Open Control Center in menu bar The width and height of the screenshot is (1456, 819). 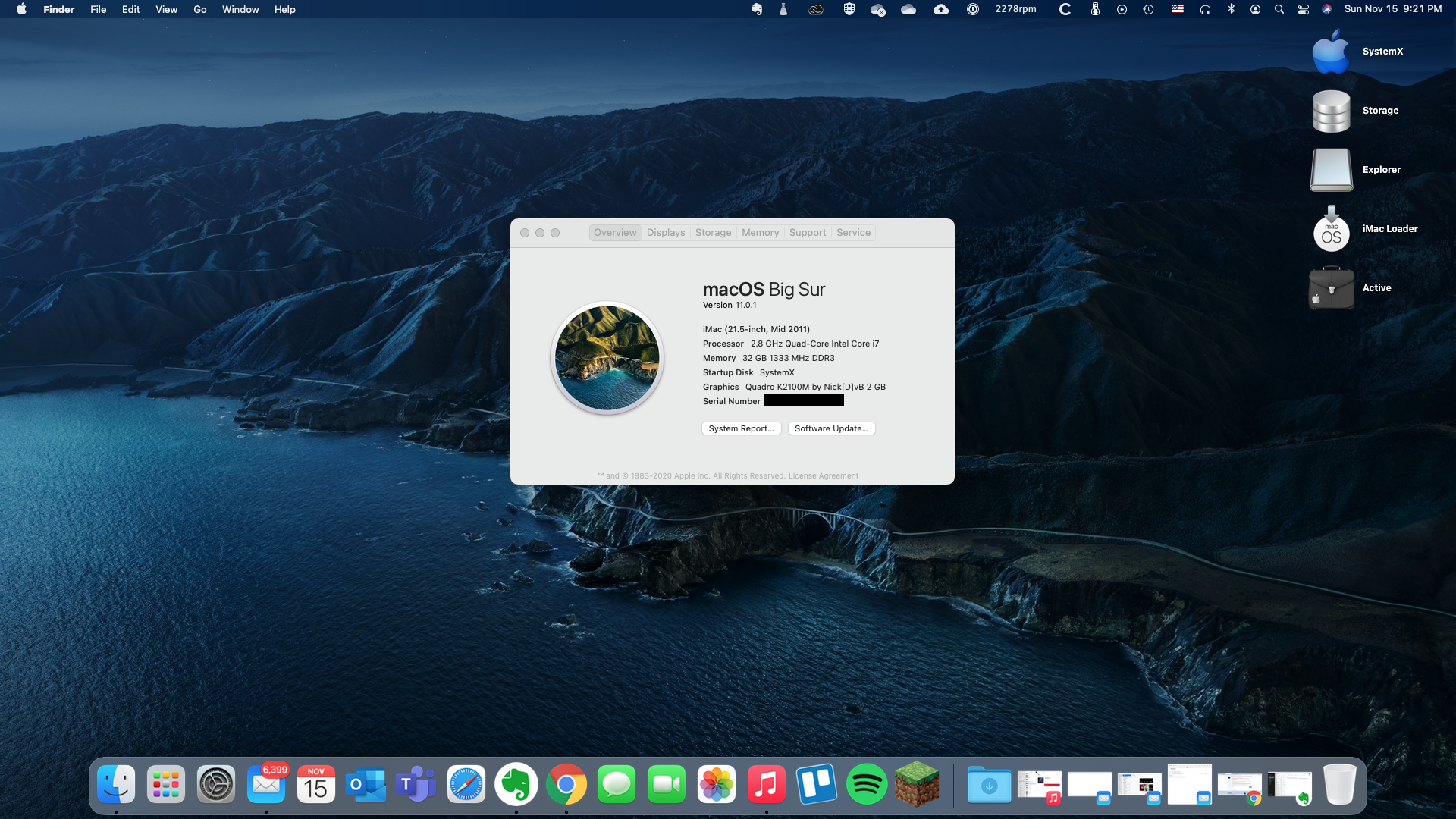[x=1304, y=9]
